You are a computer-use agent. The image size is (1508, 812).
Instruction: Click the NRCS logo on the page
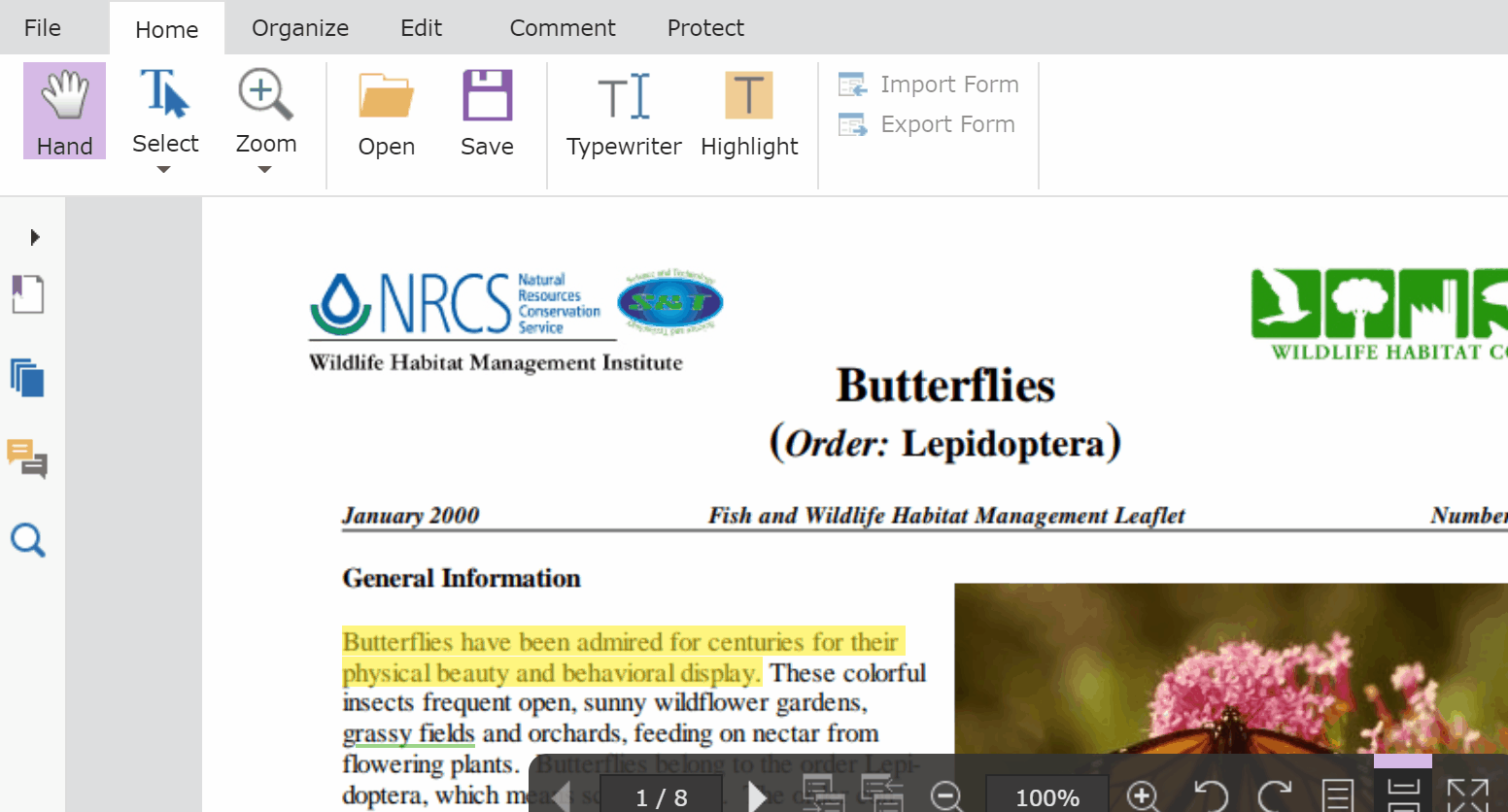[x=455, y=304]
